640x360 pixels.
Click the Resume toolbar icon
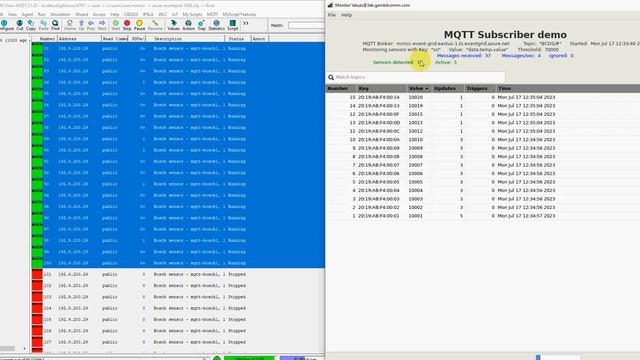click(x=155, y=25)
